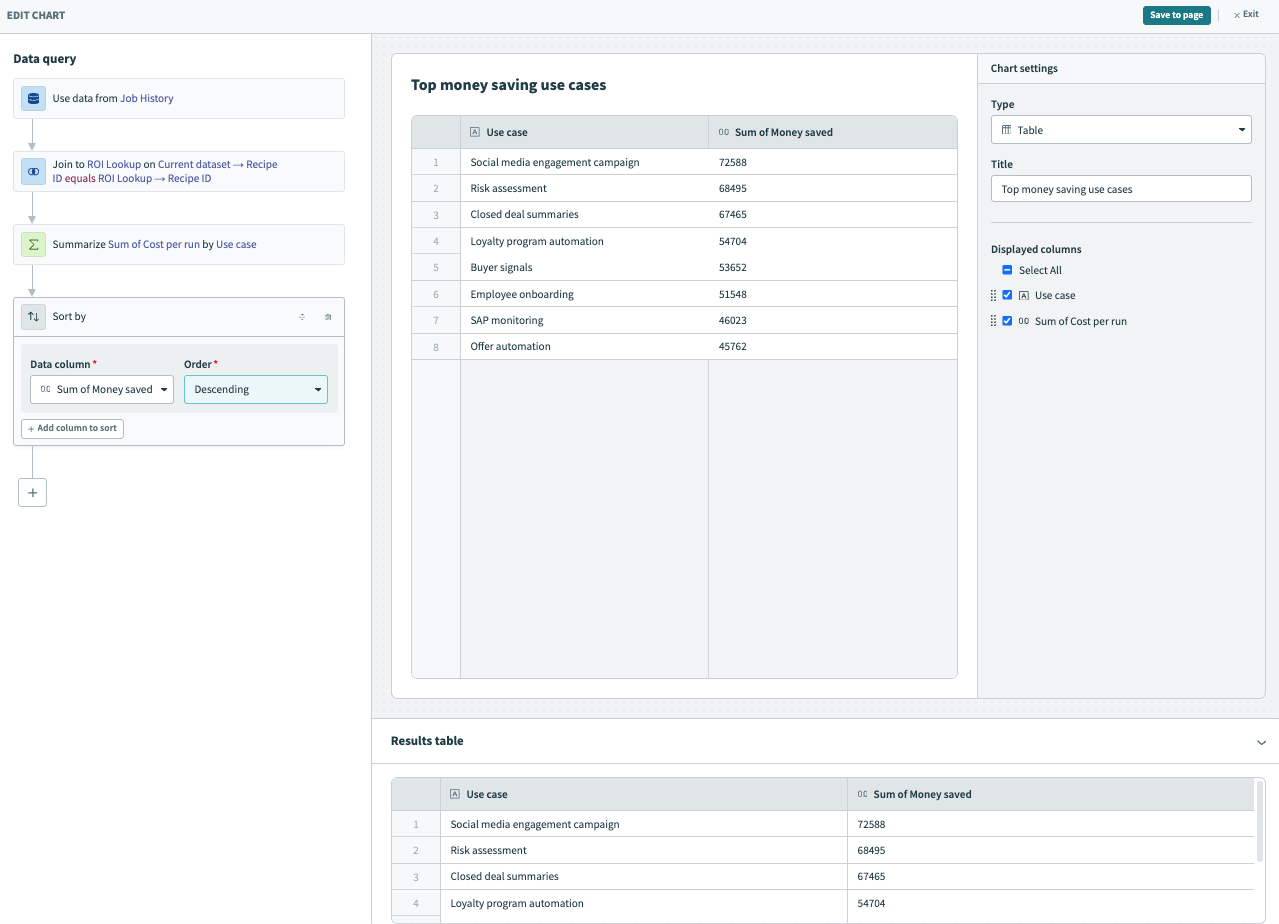The image size is (1279, 924).
Task: Collapse the Results table section chevron
Action: tap(1261, 742)
